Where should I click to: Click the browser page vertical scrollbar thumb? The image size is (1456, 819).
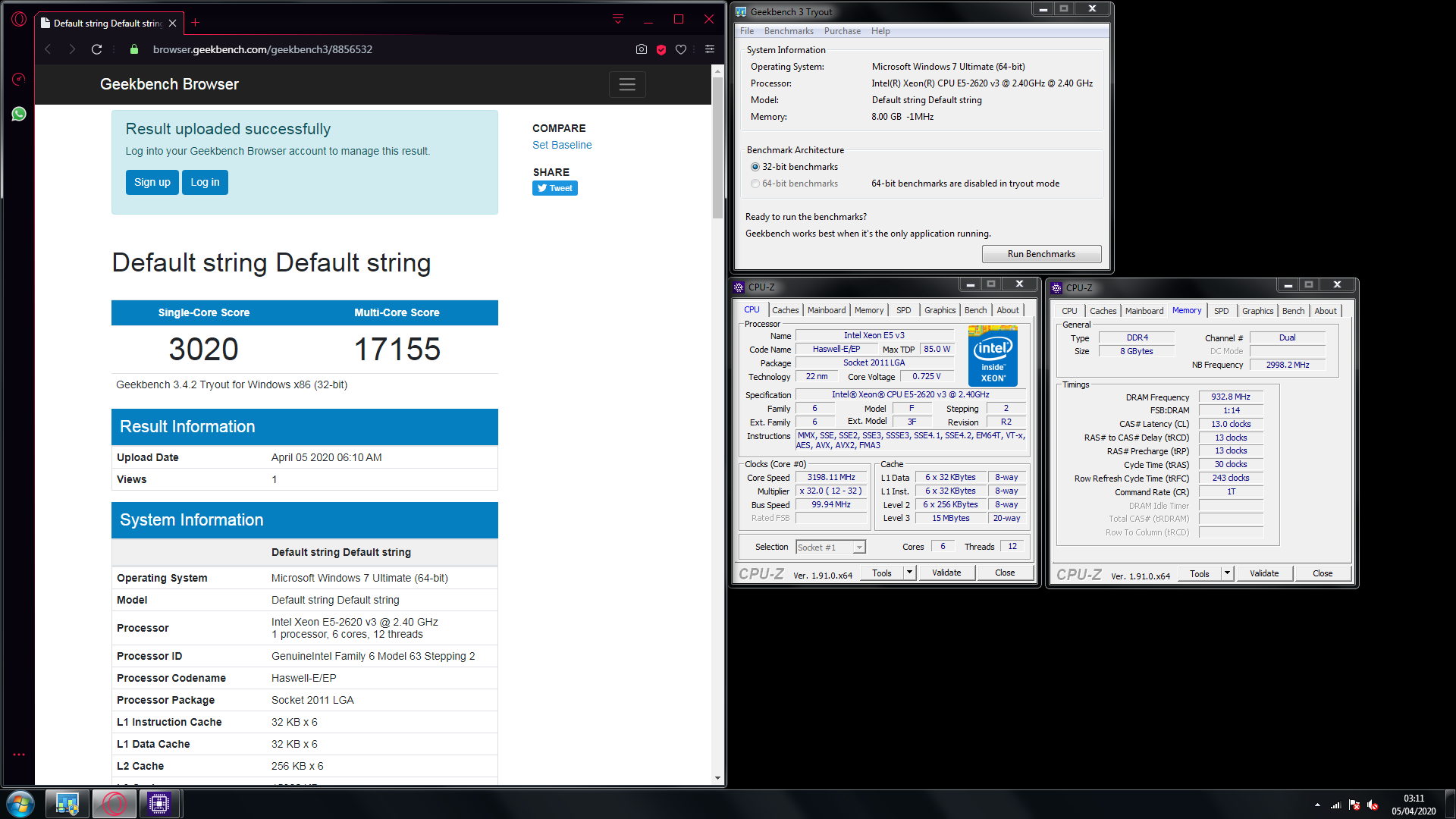point(717,148)
